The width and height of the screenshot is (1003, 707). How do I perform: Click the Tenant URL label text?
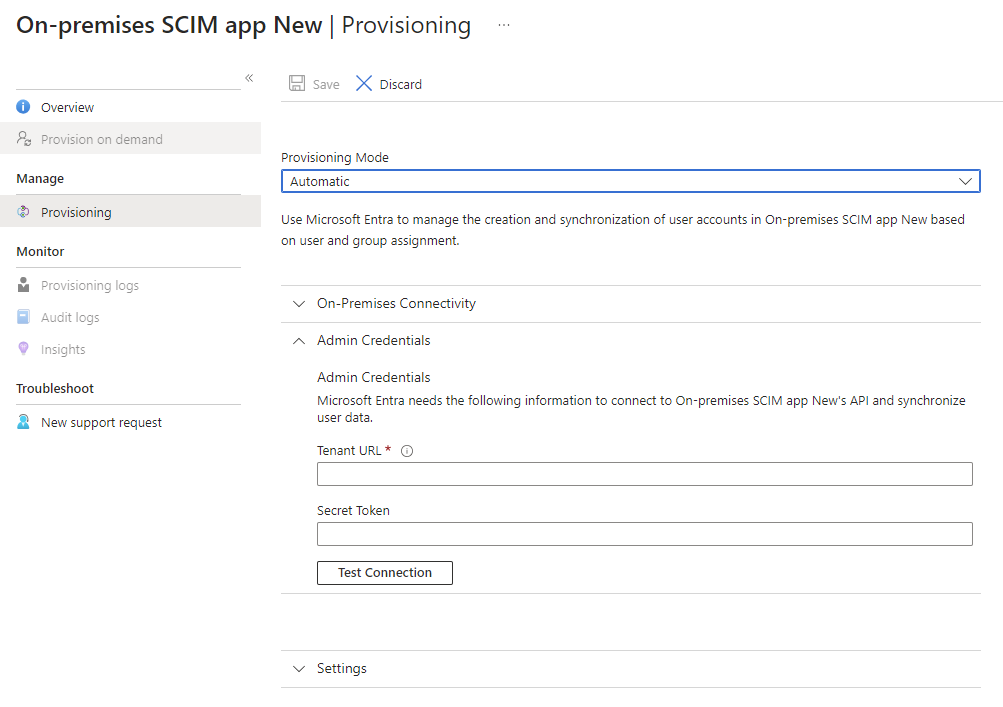(x=349, y=450)
